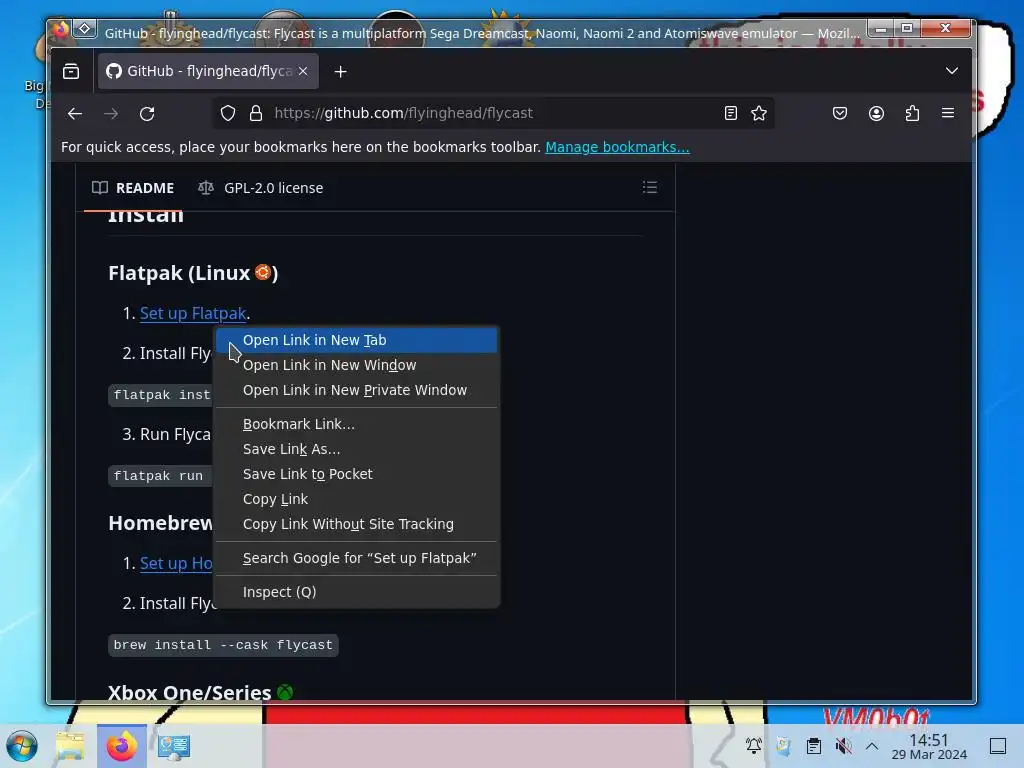Screen dimensions: 1024x768
Task: Select Save Link to Pocket
Action: tap(357, 474)
